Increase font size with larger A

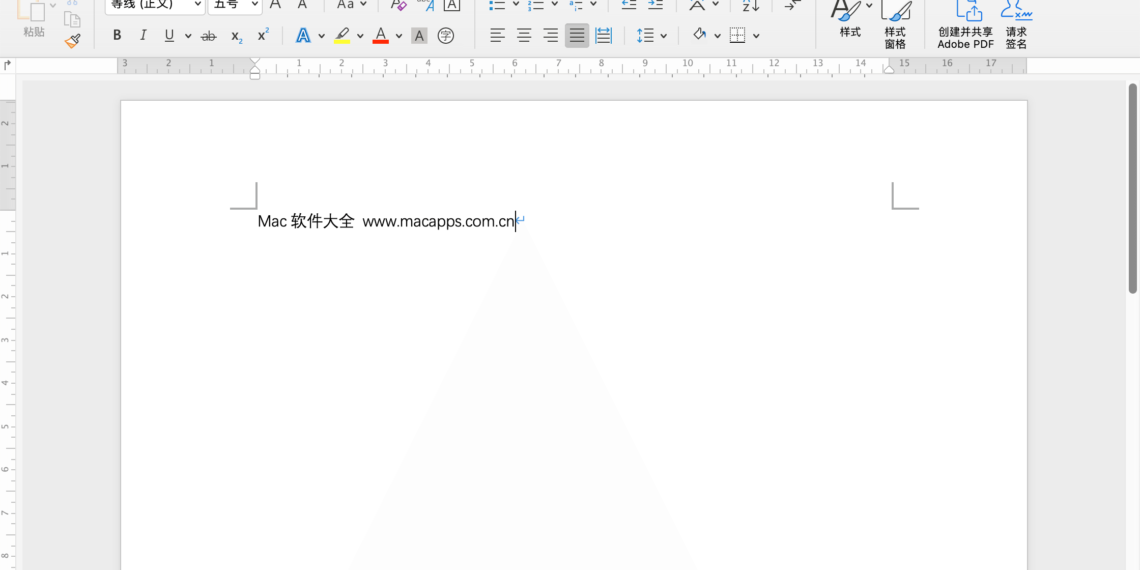tap(275, 4)
